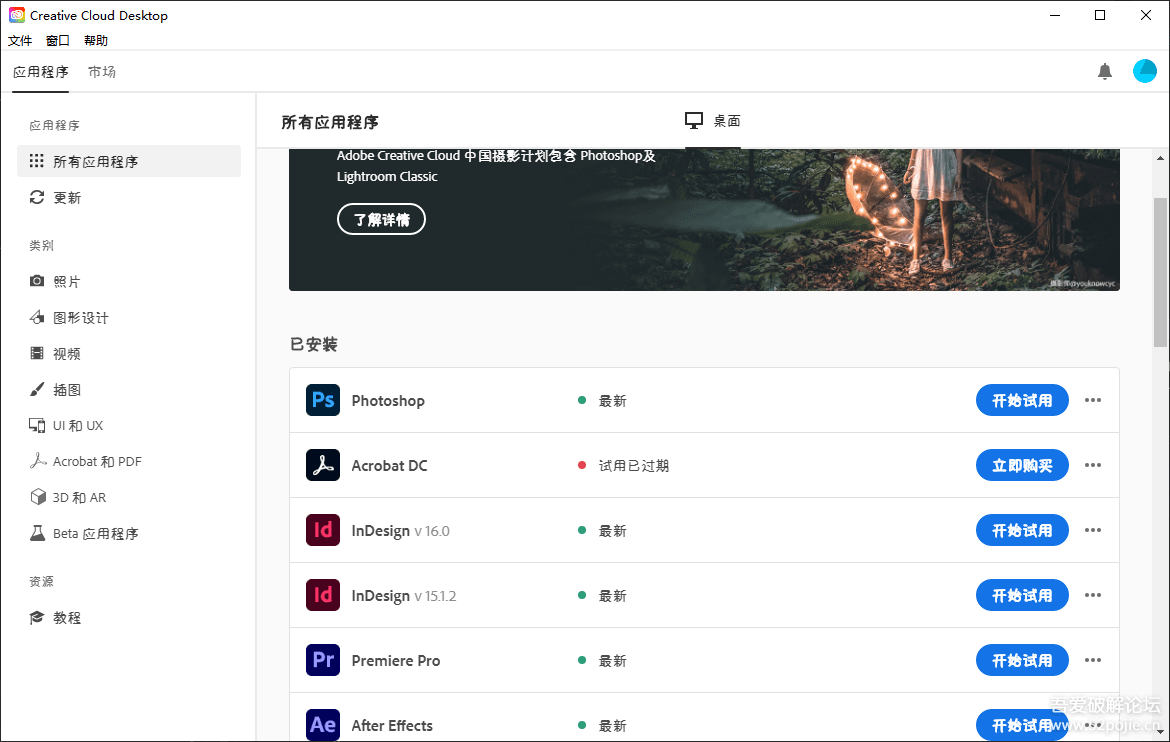1170x742 pixels.
Task: Click the 已安装 section heading
Action: click(x=313, y=344)
